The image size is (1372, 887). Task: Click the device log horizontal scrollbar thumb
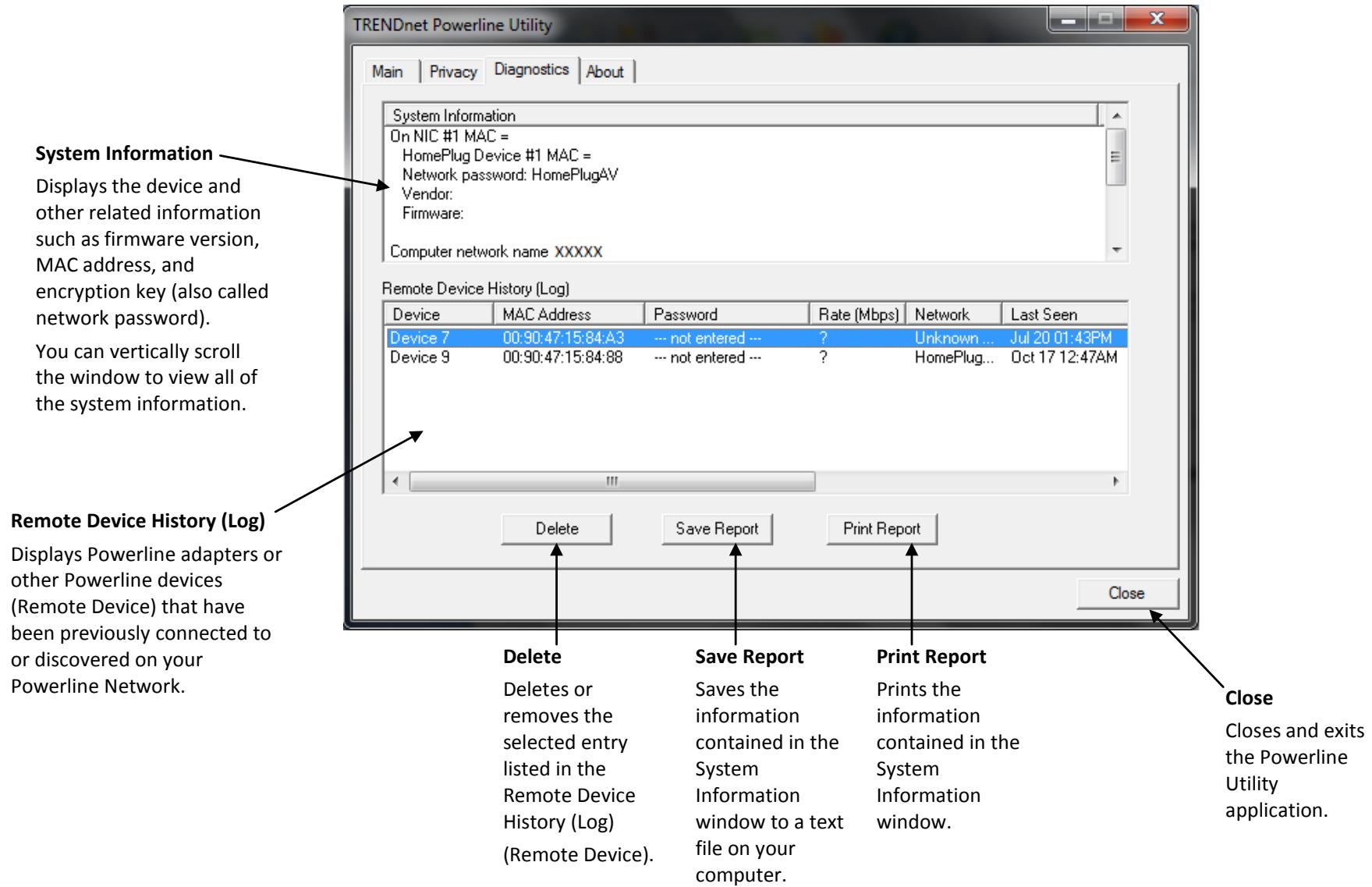(x=612, y=481)
